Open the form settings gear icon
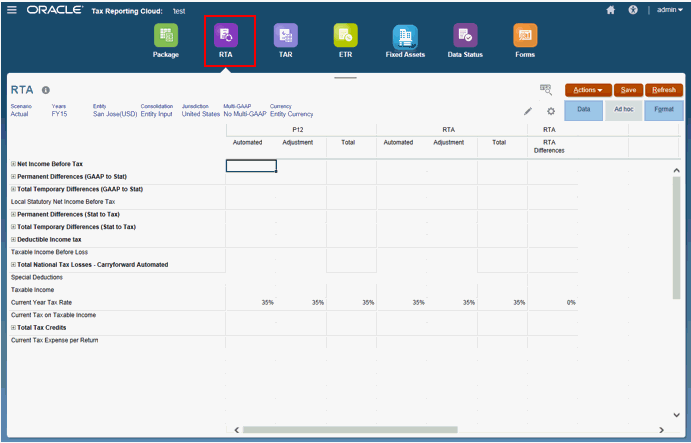Image resolution: width=691 pixels, height=443 pixels. [x=551, y=111]
